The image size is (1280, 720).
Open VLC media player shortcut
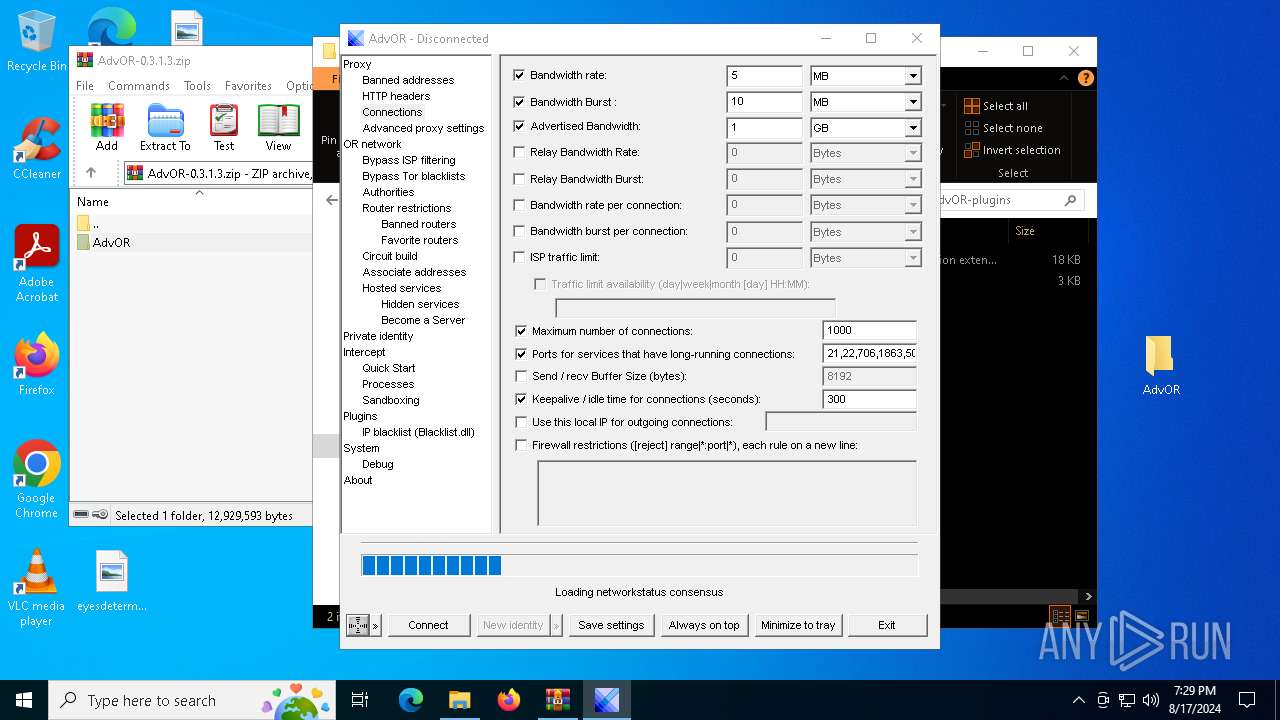(x=37, y=588)
